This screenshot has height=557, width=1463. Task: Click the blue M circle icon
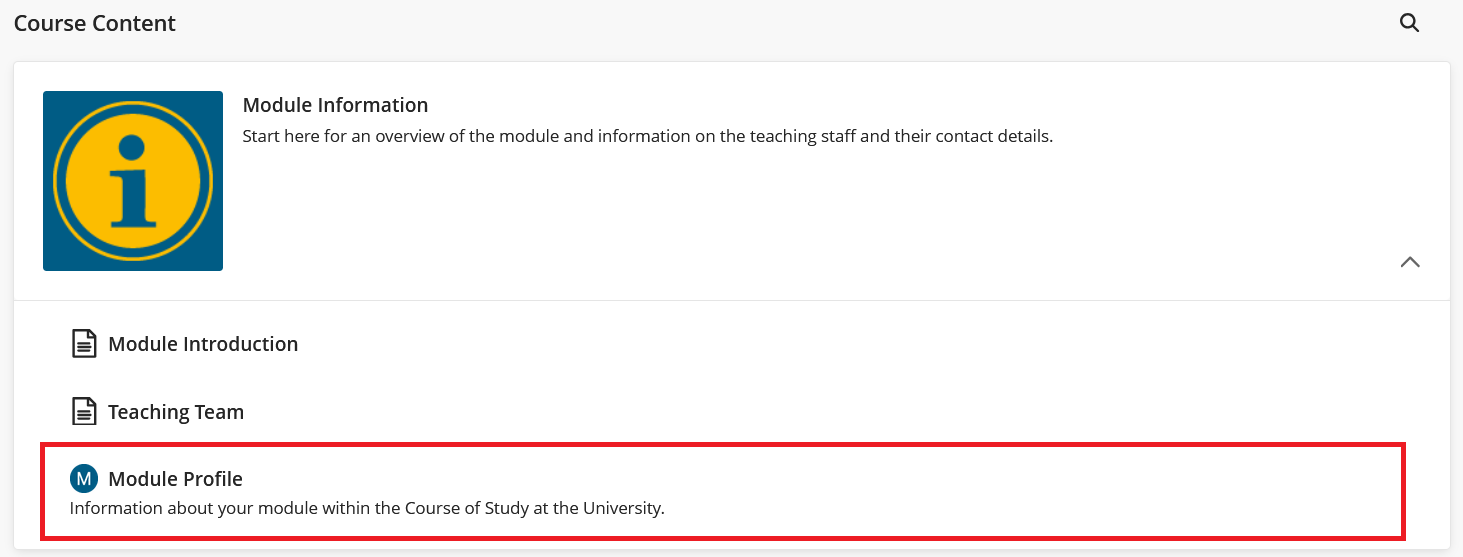[x=84, y=479]
